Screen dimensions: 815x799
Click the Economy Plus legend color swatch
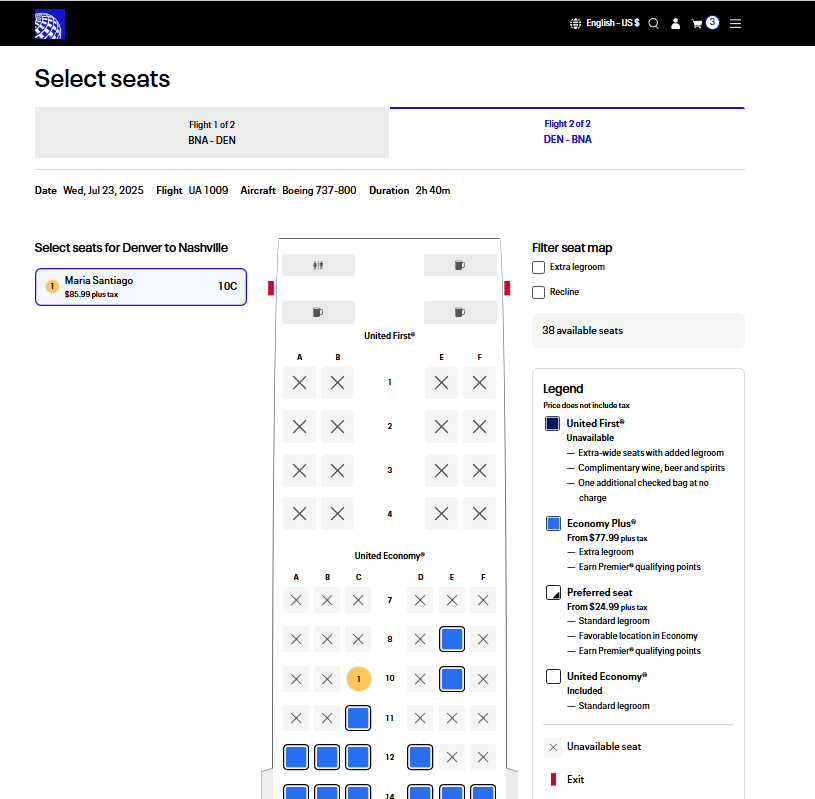tap(553, 523)
